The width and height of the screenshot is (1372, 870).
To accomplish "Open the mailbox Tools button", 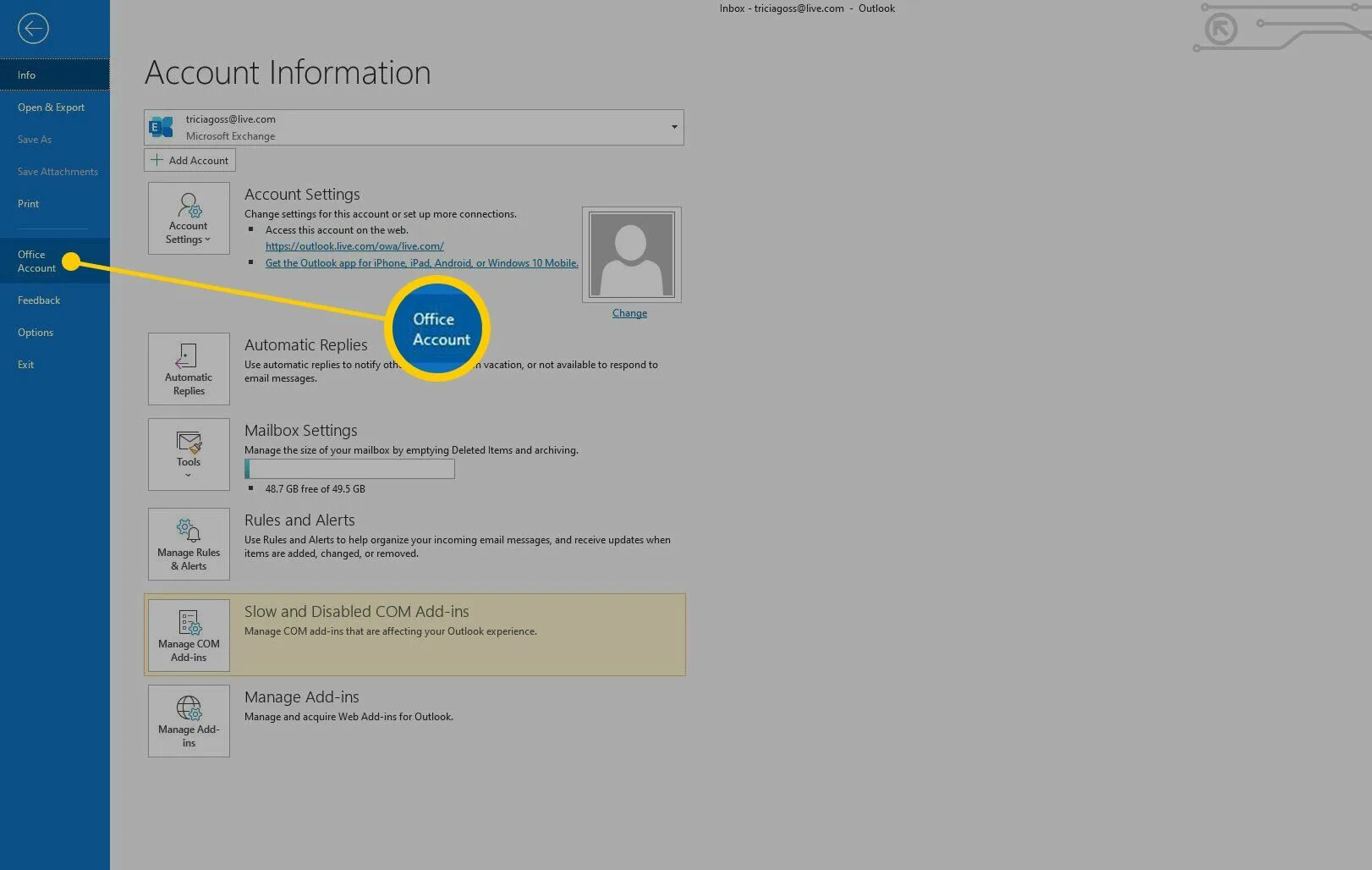I will [189, 454].
